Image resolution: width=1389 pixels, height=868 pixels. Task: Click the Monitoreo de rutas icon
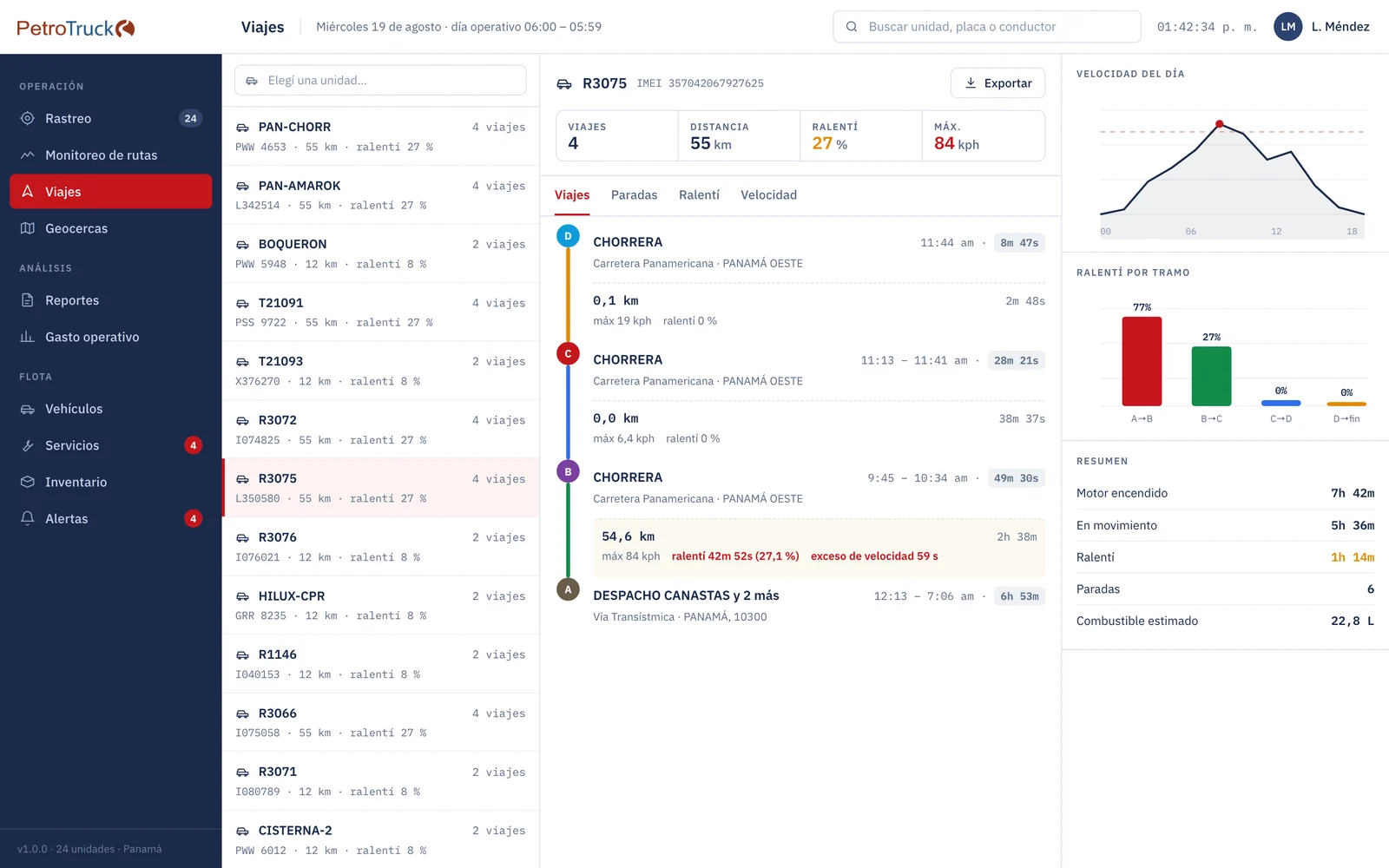[28, 155]
